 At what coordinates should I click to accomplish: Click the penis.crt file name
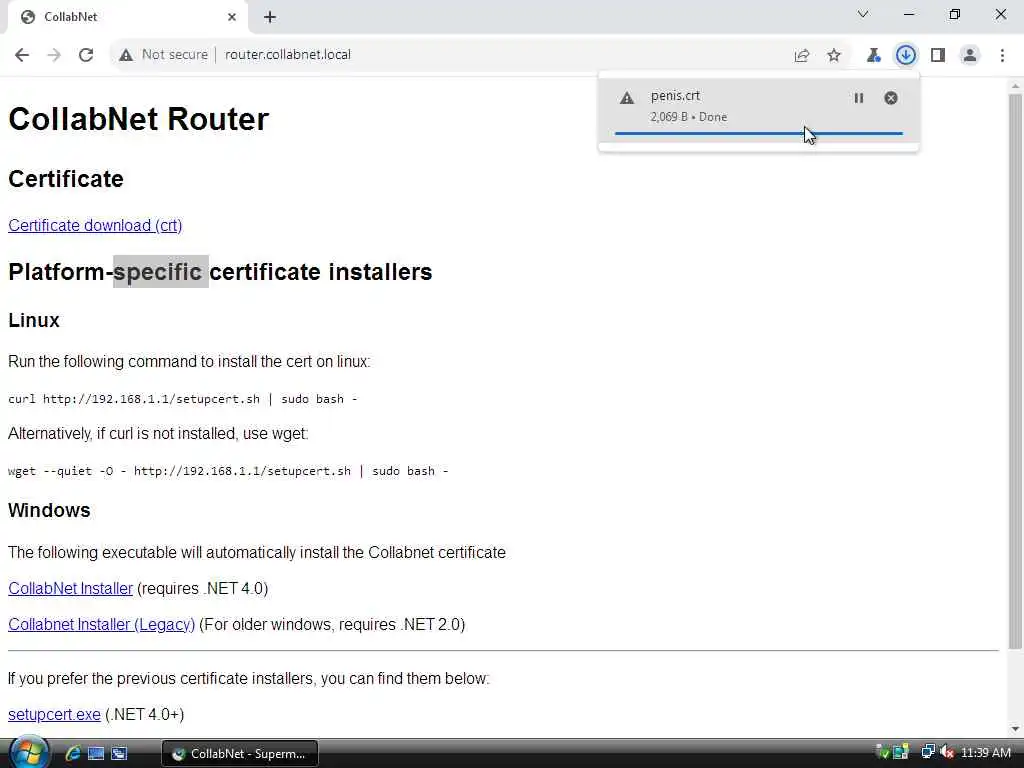675,96
